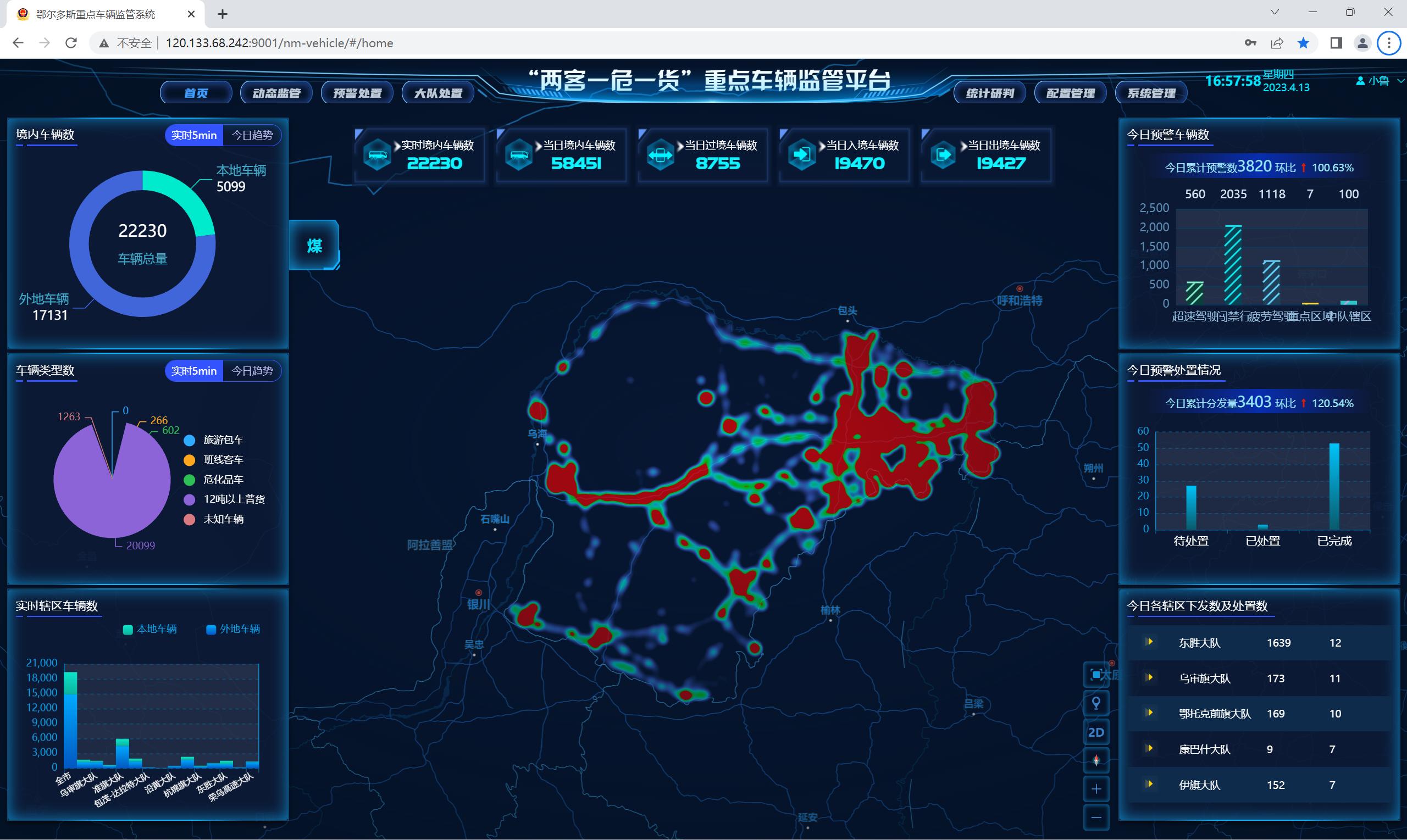Open the 统计研判 menu
The height and width of the screenshot is (840, 1407).
click(989, 93)
